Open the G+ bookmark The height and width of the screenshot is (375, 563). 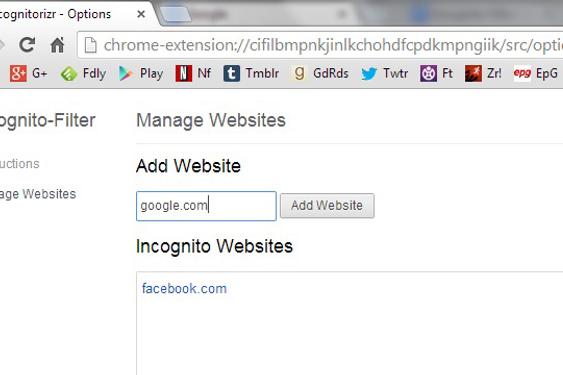point(28,74)
